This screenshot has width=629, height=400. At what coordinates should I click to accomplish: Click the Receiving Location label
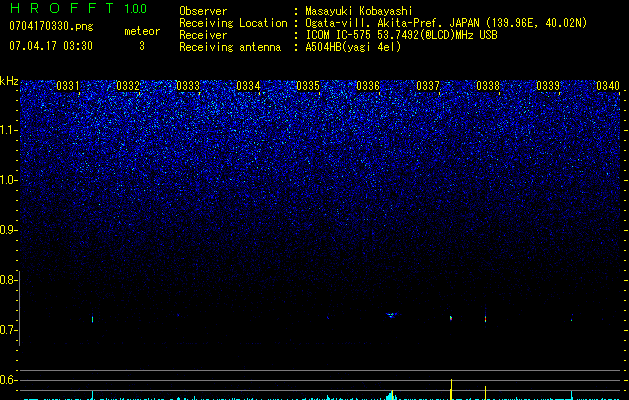point(233,23)
